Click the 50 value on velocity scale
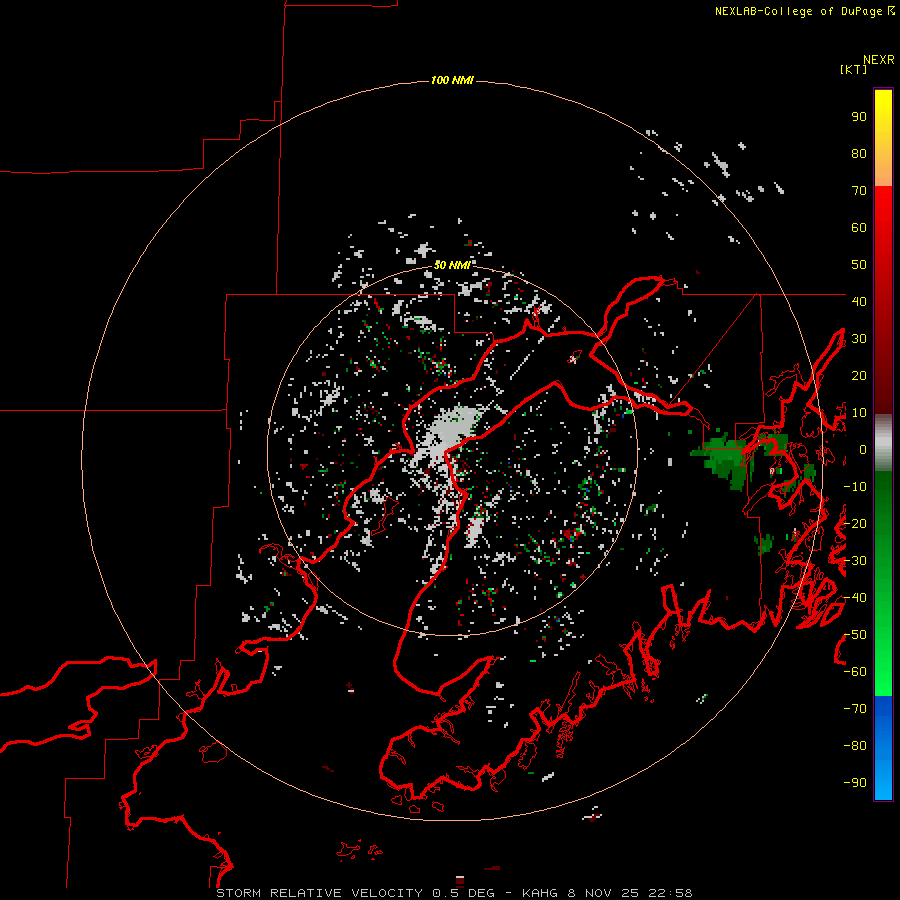Screen dimensions: 900x900 [x=859, y=265]
